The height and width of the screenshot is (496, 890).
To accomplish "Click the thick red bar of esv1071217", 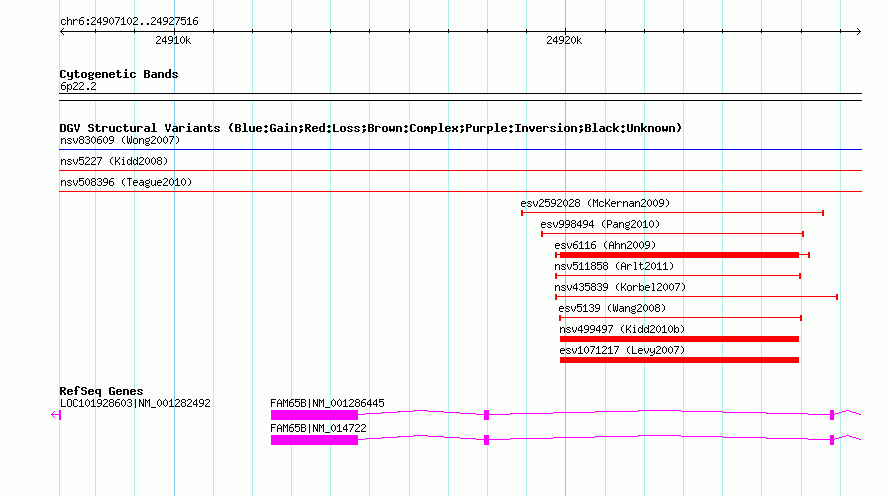I will click(679, 360).
